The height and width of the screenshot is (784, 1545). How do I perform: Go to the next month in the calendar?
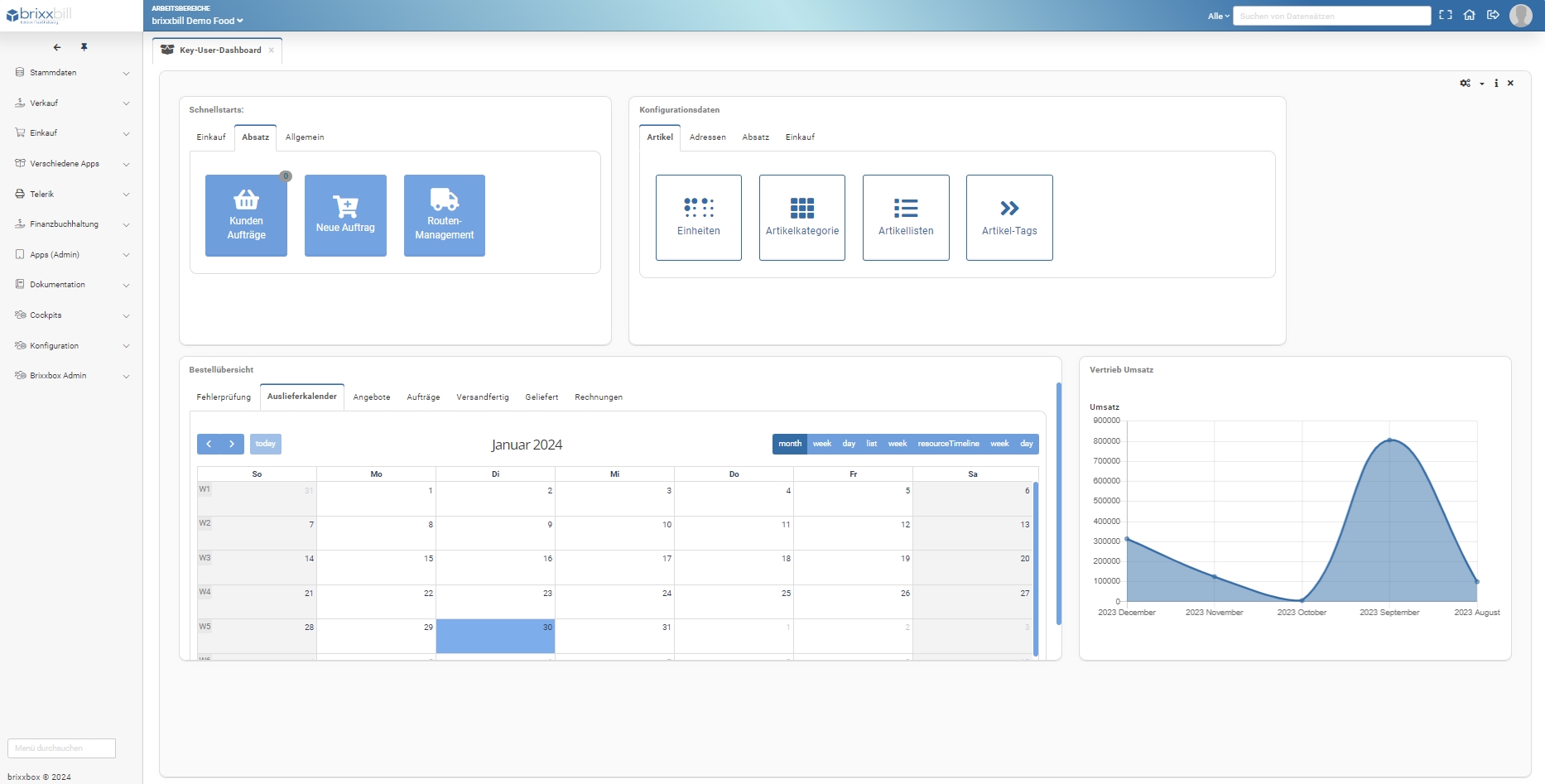(x=232, y=444)
